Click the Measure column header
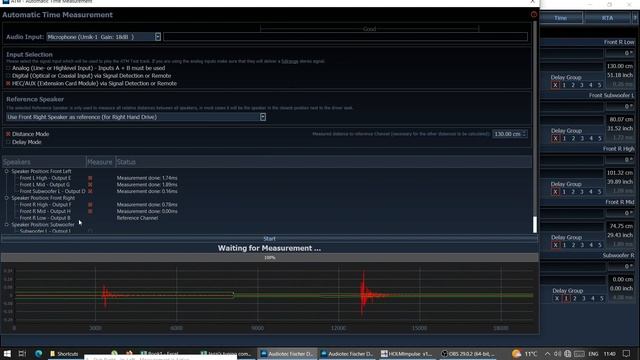Viewport: 640px width, 360px height. tap(100, 162)
